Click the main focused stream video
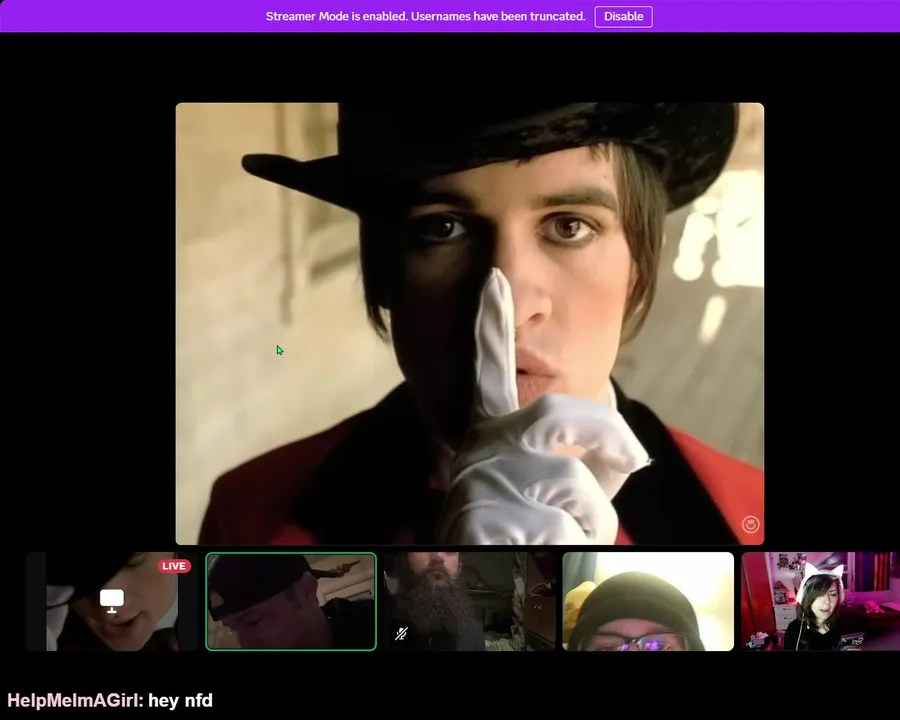Image resolution: width=900 pixels, height=720 pixels. pos(470,323)
